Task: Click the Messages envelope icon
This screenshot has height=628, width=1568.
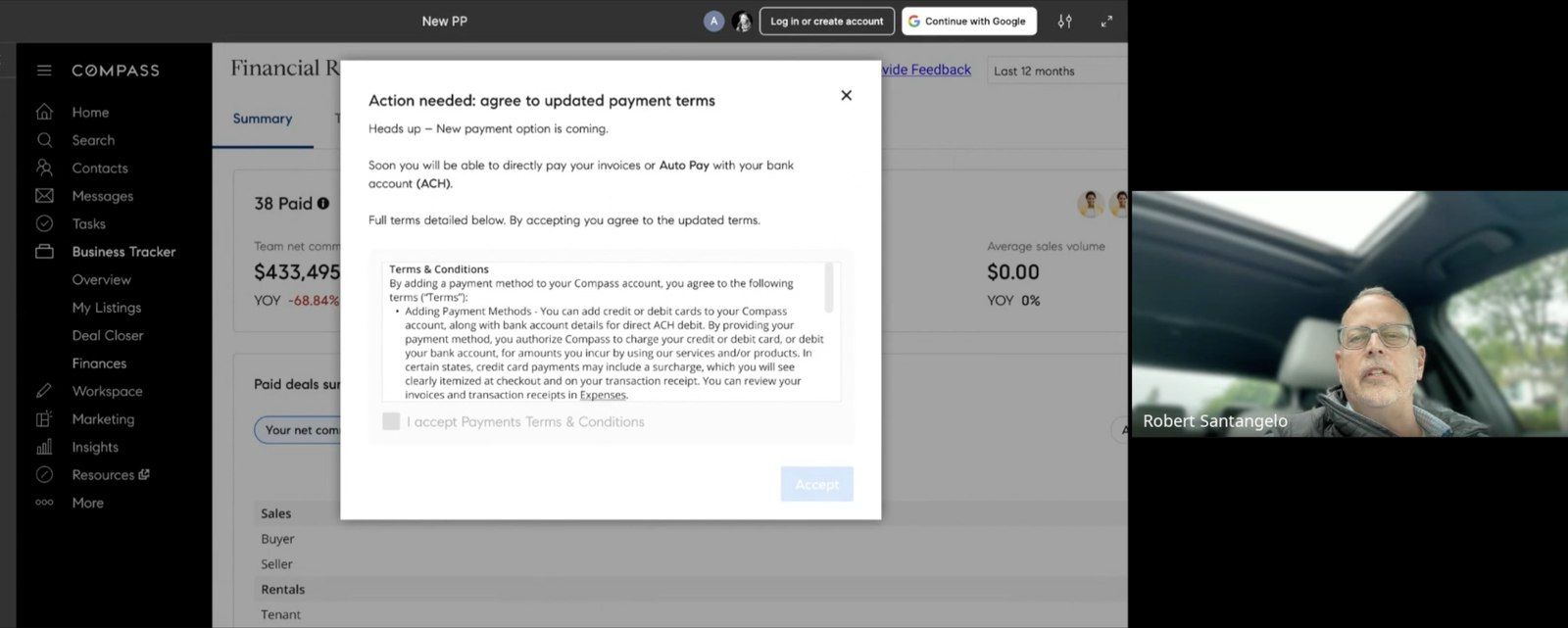Action: click(44, 196)
